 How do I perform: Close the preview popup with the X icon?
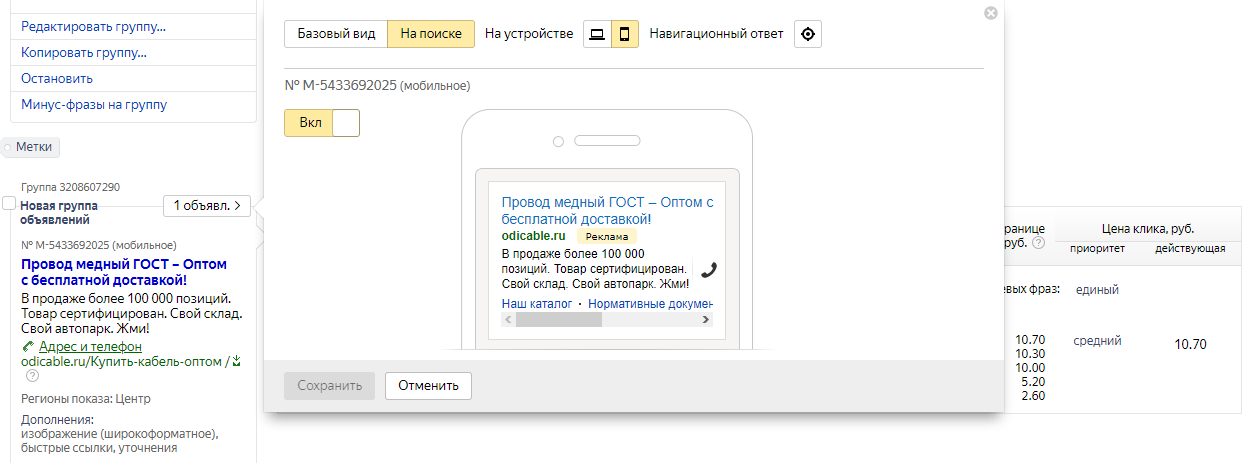(991, 13)
